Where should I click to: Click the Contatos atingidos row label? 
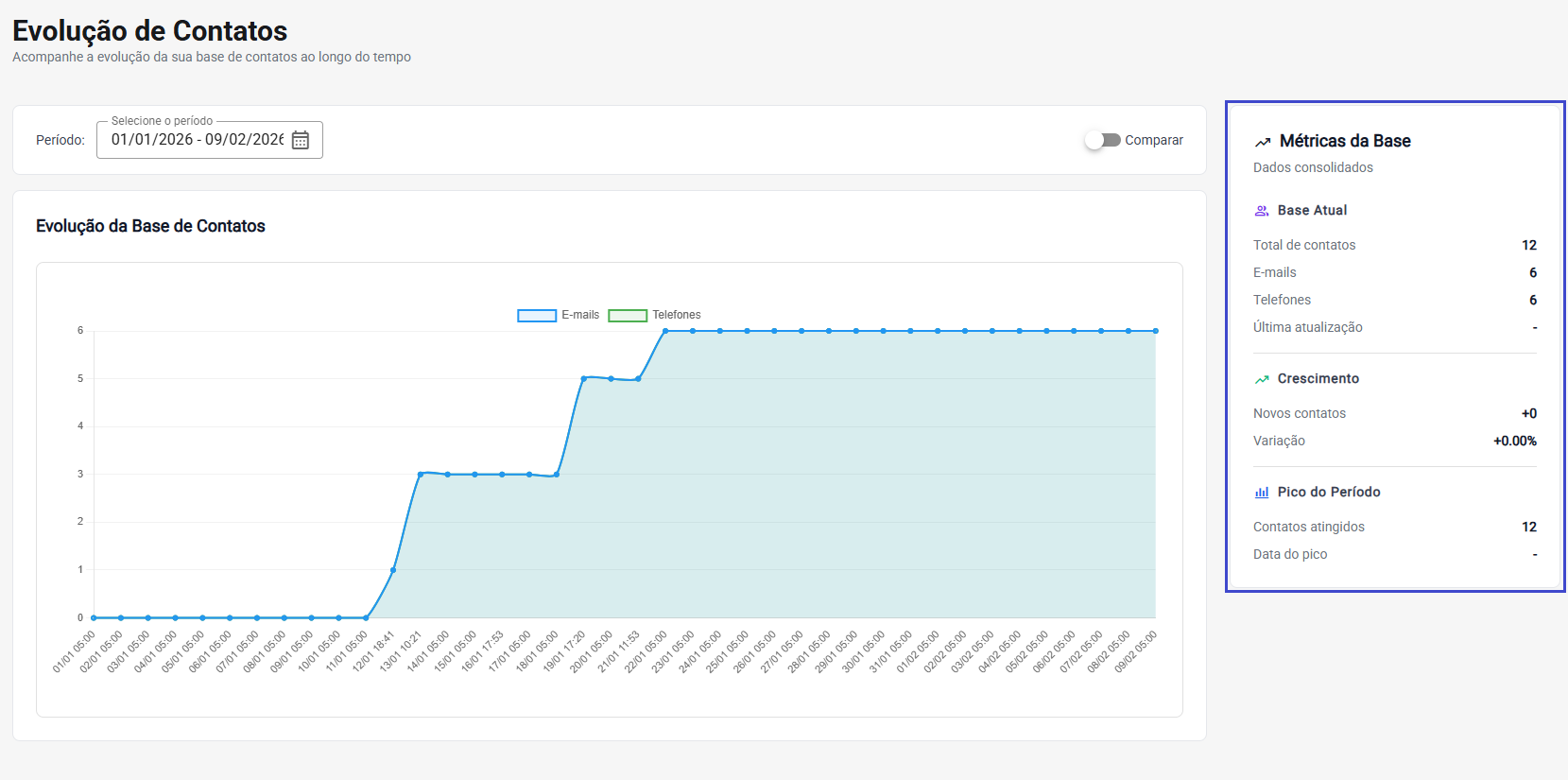(1308, 527)
